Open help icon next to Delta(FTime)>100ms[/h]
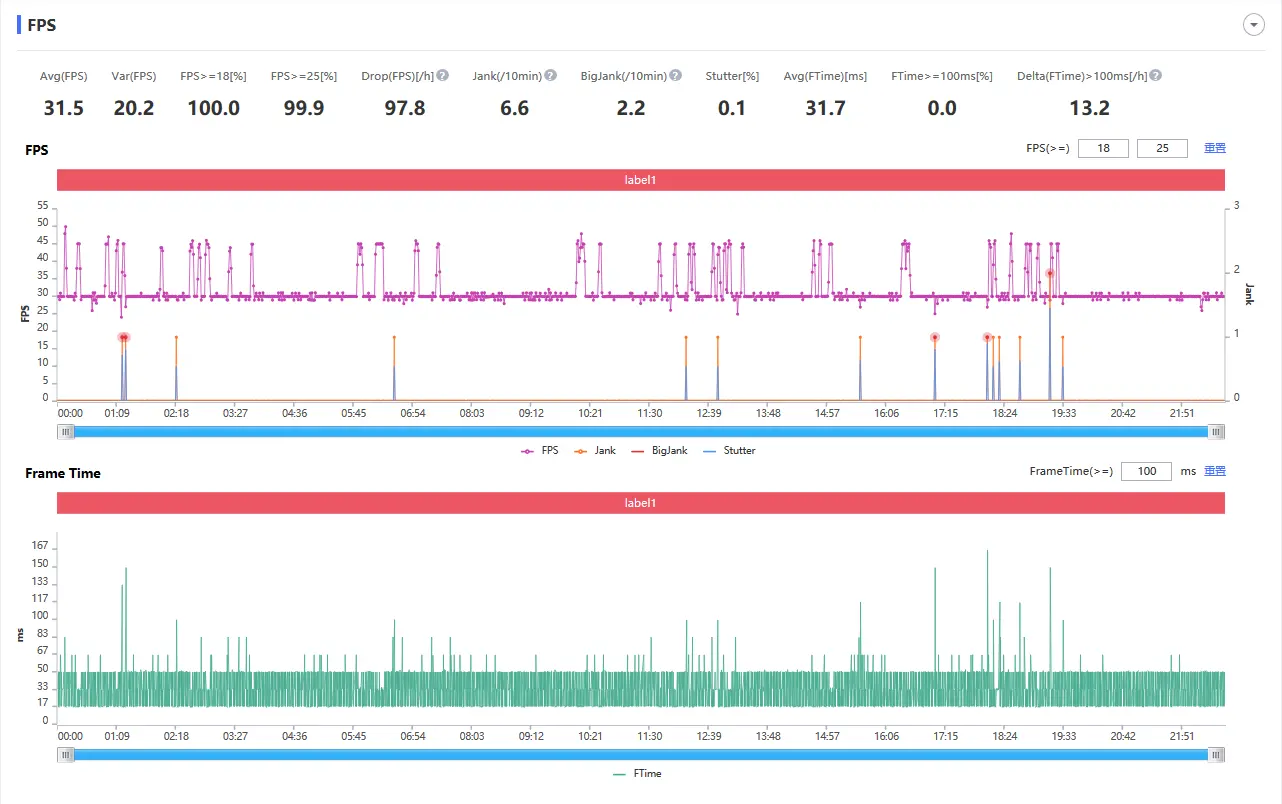The width and height of the screenshot is (1282, 804). (1156, 76)
